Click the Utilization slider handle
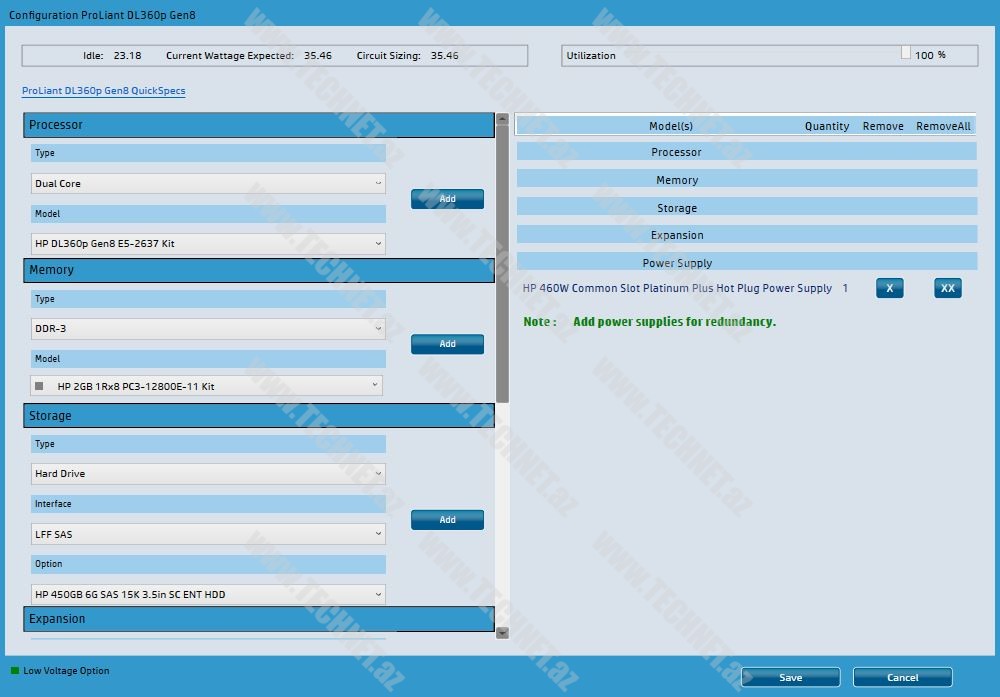Image resolution: width=1000 pixels, height=697 pixels. (906, 53)
